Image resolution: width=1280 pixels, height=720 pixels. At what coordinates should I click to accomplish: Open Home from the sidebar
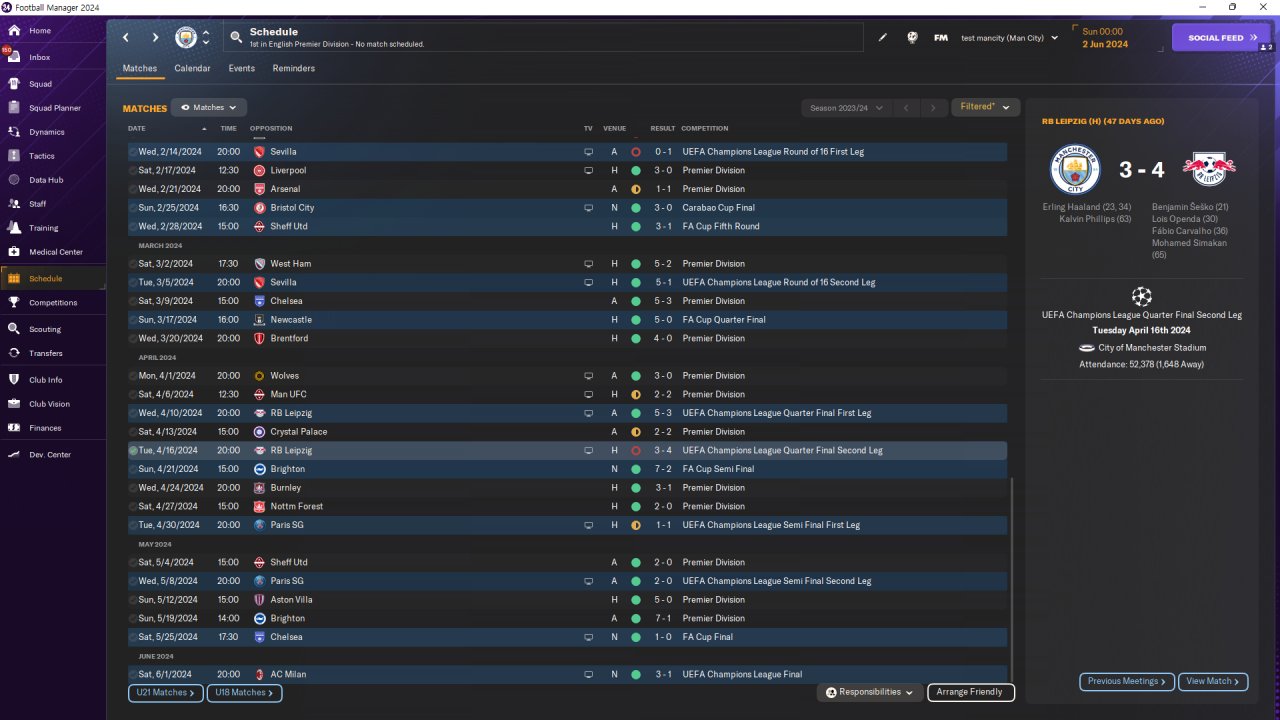(x=14, y=31)
